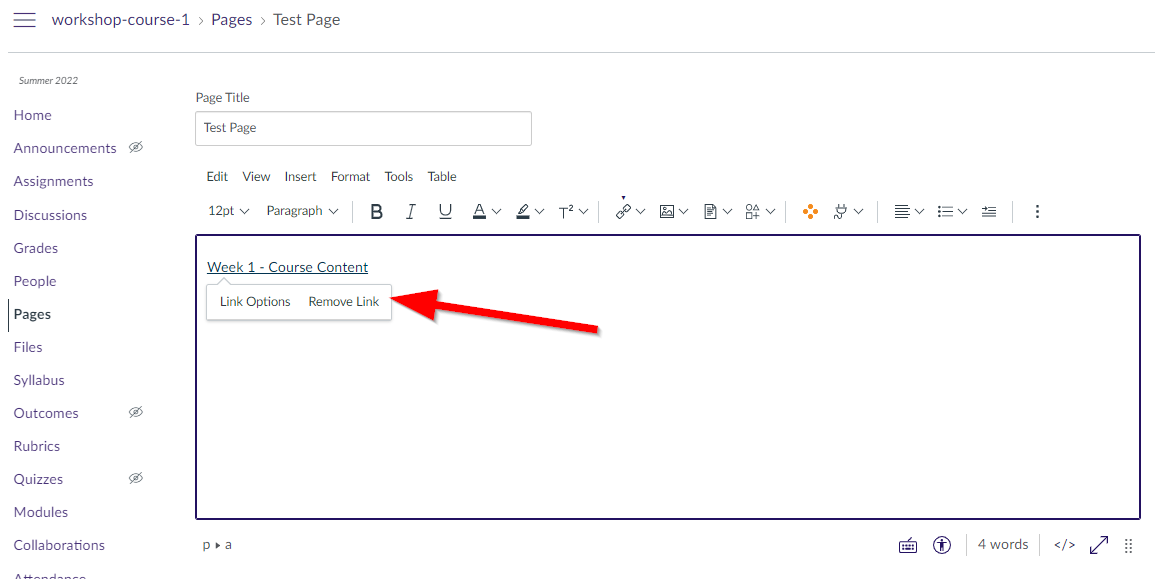Click Remove Link in the popup
This screenshot has width=1166, height=579.
pos(344,302)
